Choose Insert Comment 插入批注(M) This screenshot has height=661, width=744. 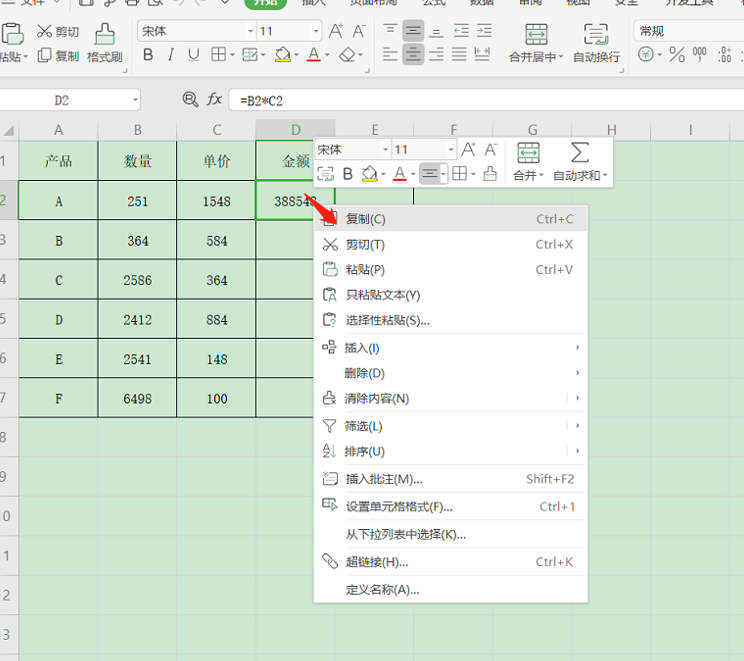(x=451, y=479)
